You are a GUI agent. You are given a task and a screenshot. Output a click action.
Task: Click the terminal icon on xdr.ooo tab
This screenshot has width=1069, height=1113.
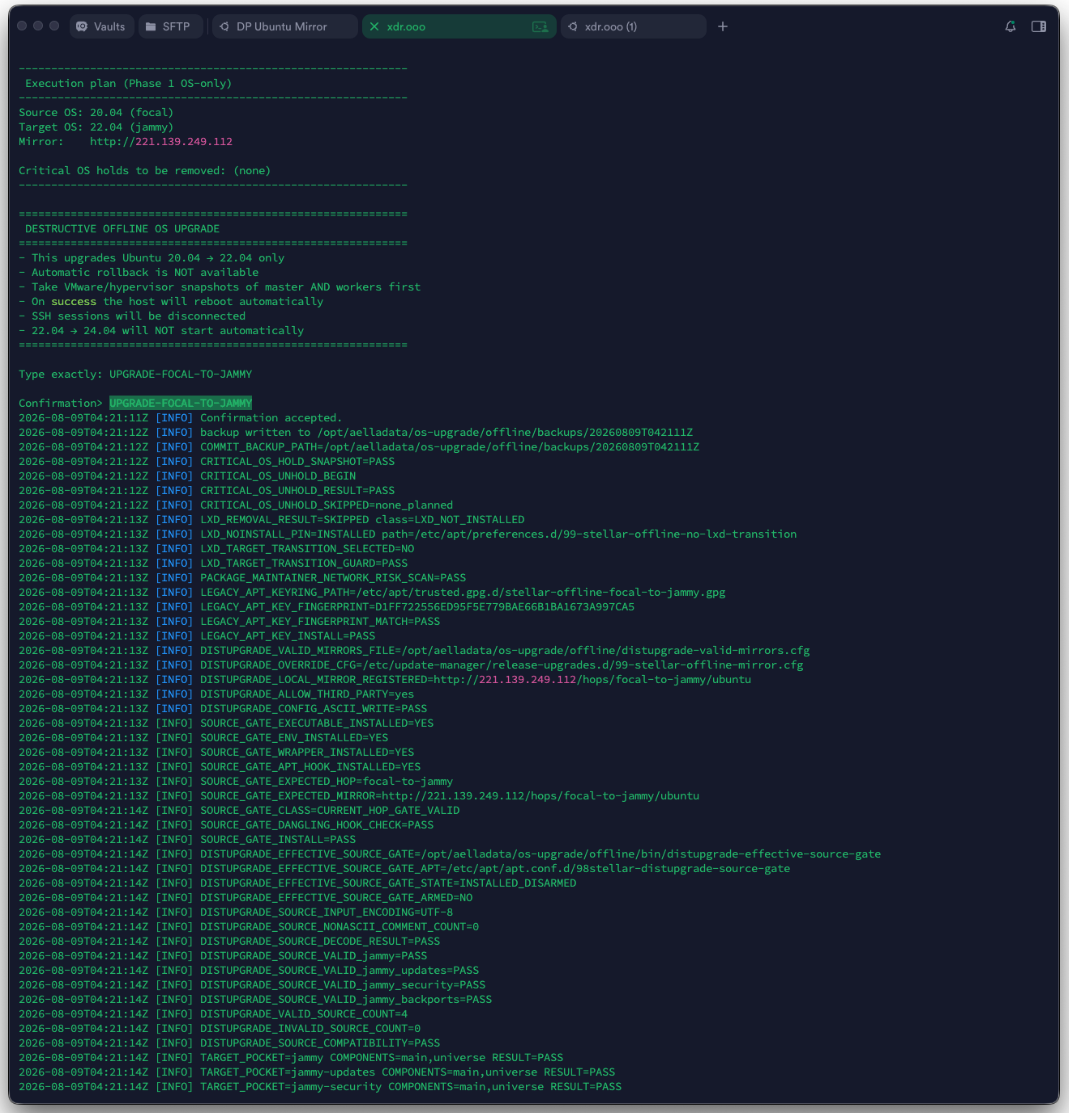pyautogui.click(x=540, y=26)
